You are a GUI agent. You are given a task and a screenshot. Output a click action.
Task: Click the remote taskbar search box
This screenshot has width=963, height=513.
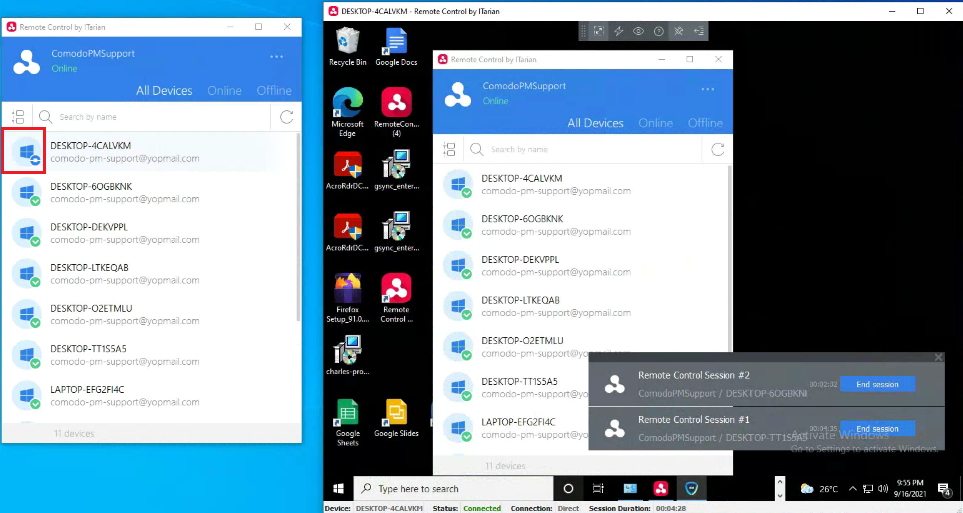tap(453, 488)
